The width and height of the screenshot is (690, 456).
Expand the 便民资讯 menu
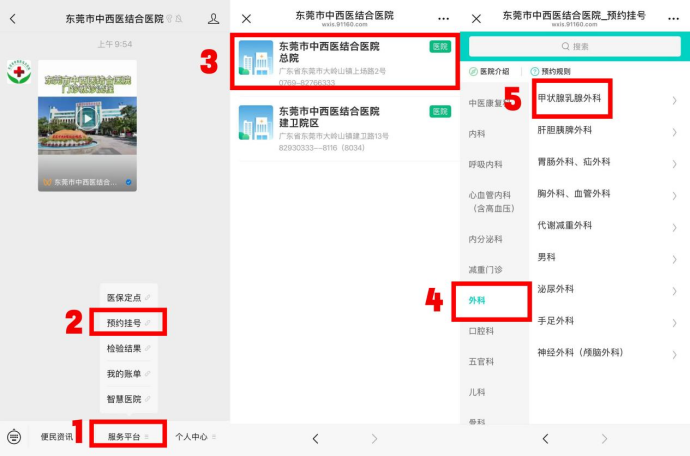click(x=57, y=437)
